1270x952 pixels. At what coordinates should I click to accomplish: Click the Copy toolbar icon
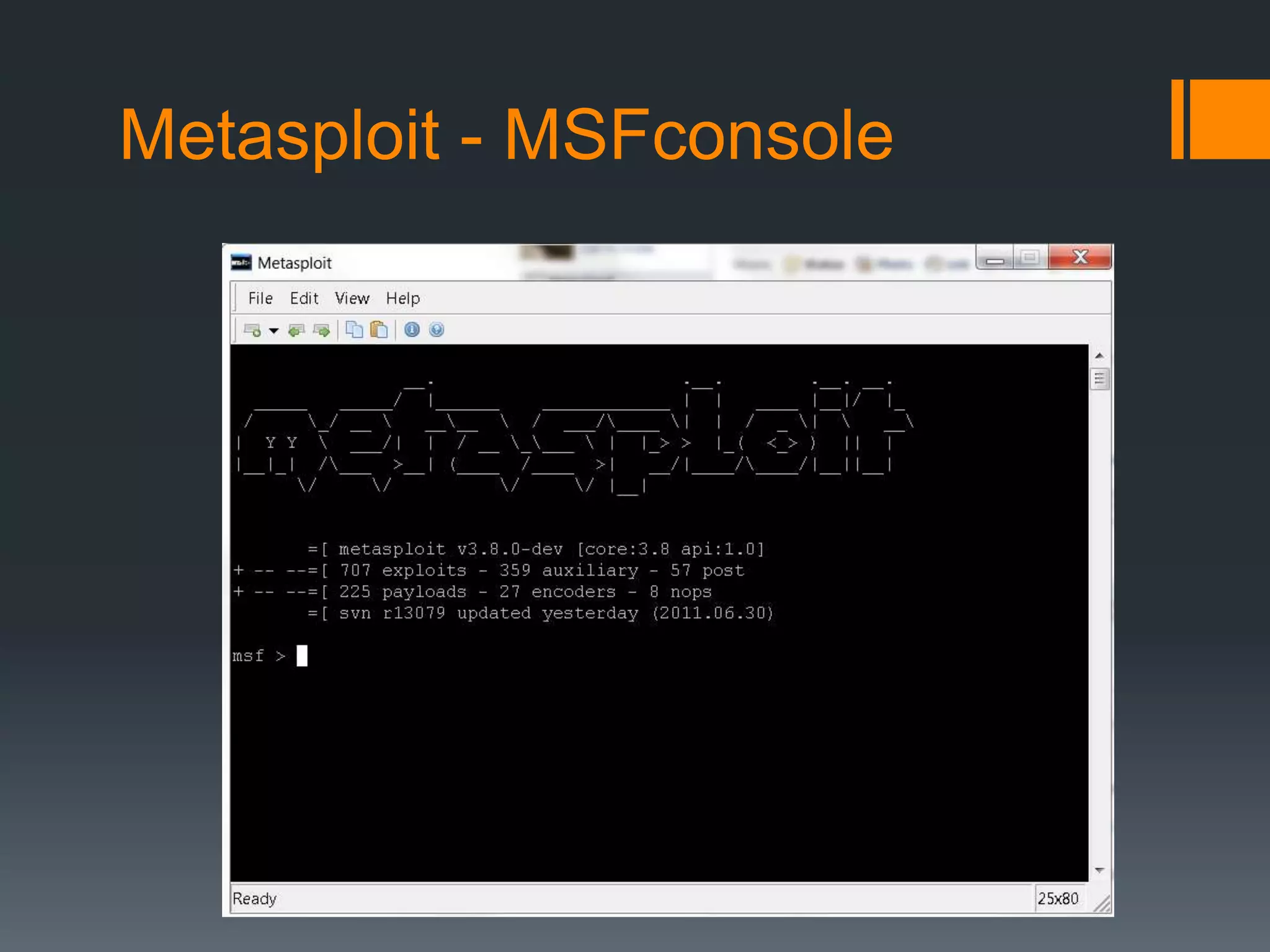pos(354,330)
